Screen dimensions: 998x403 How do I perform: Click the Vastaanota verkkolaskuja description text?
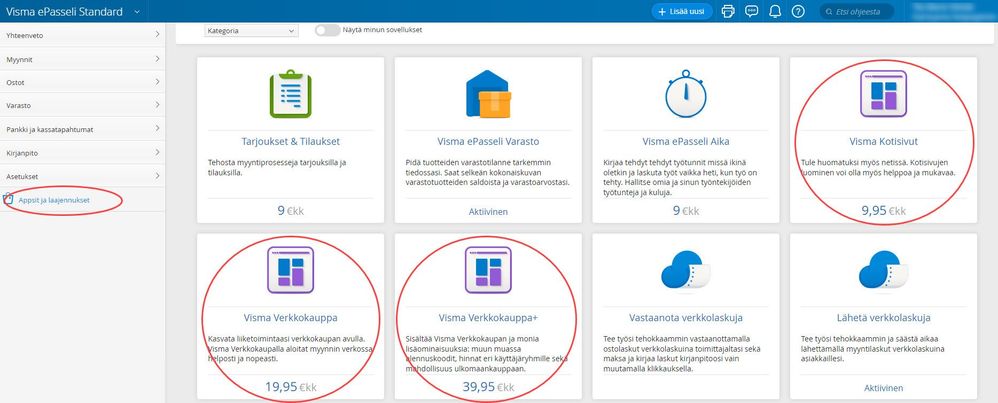(684, 354)
